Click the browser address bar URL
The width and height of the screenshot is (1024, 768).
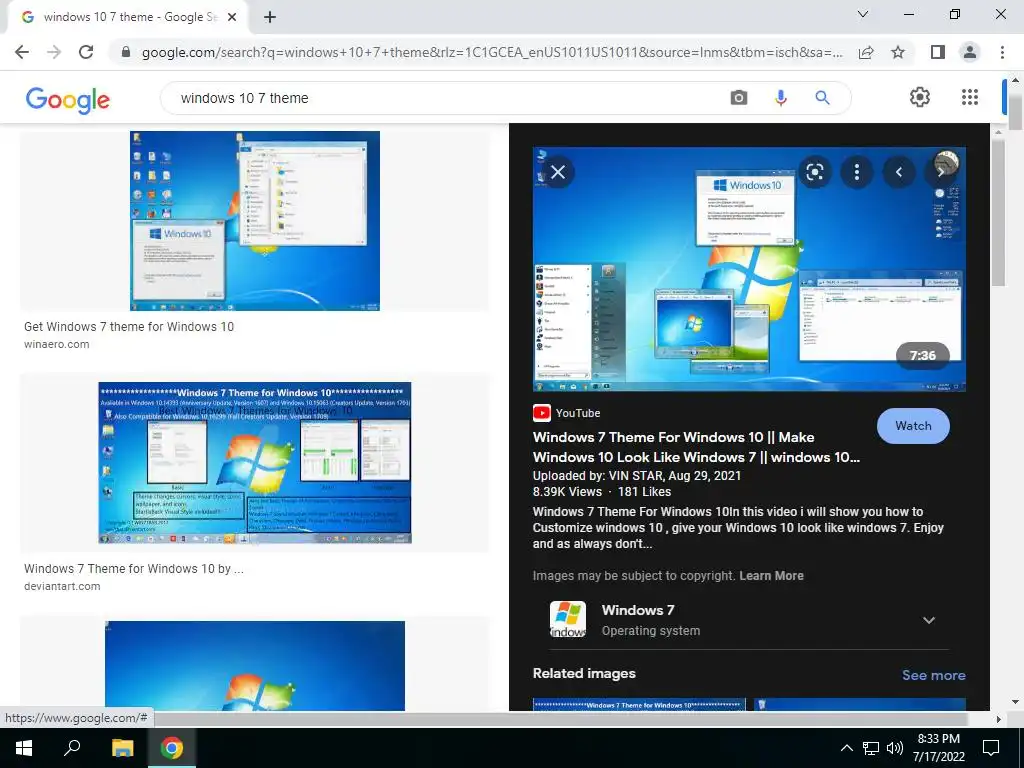[491, 52]
